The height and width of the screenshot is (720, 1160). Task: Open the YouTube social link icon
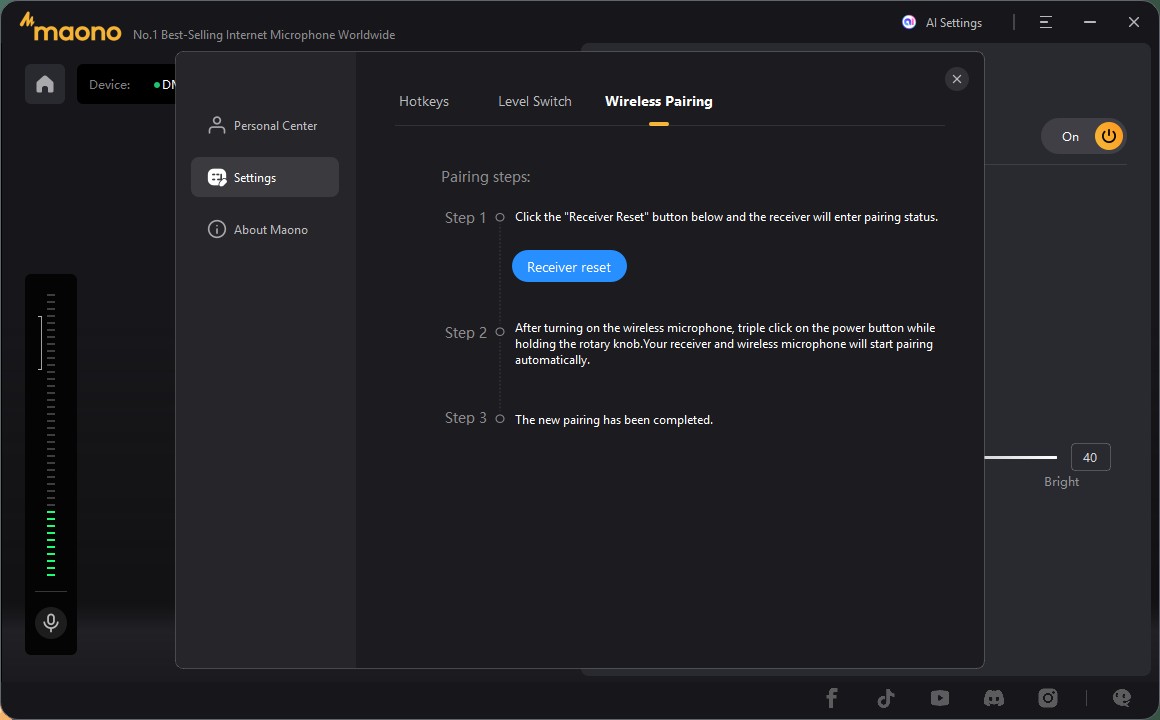pos(939,698)
